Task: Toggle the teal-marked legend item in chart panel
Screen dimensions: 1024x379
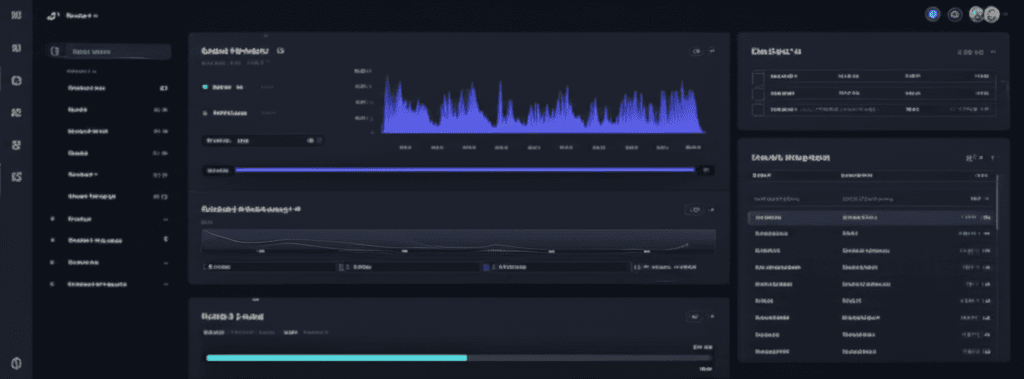Action: (x=223, y=86)
